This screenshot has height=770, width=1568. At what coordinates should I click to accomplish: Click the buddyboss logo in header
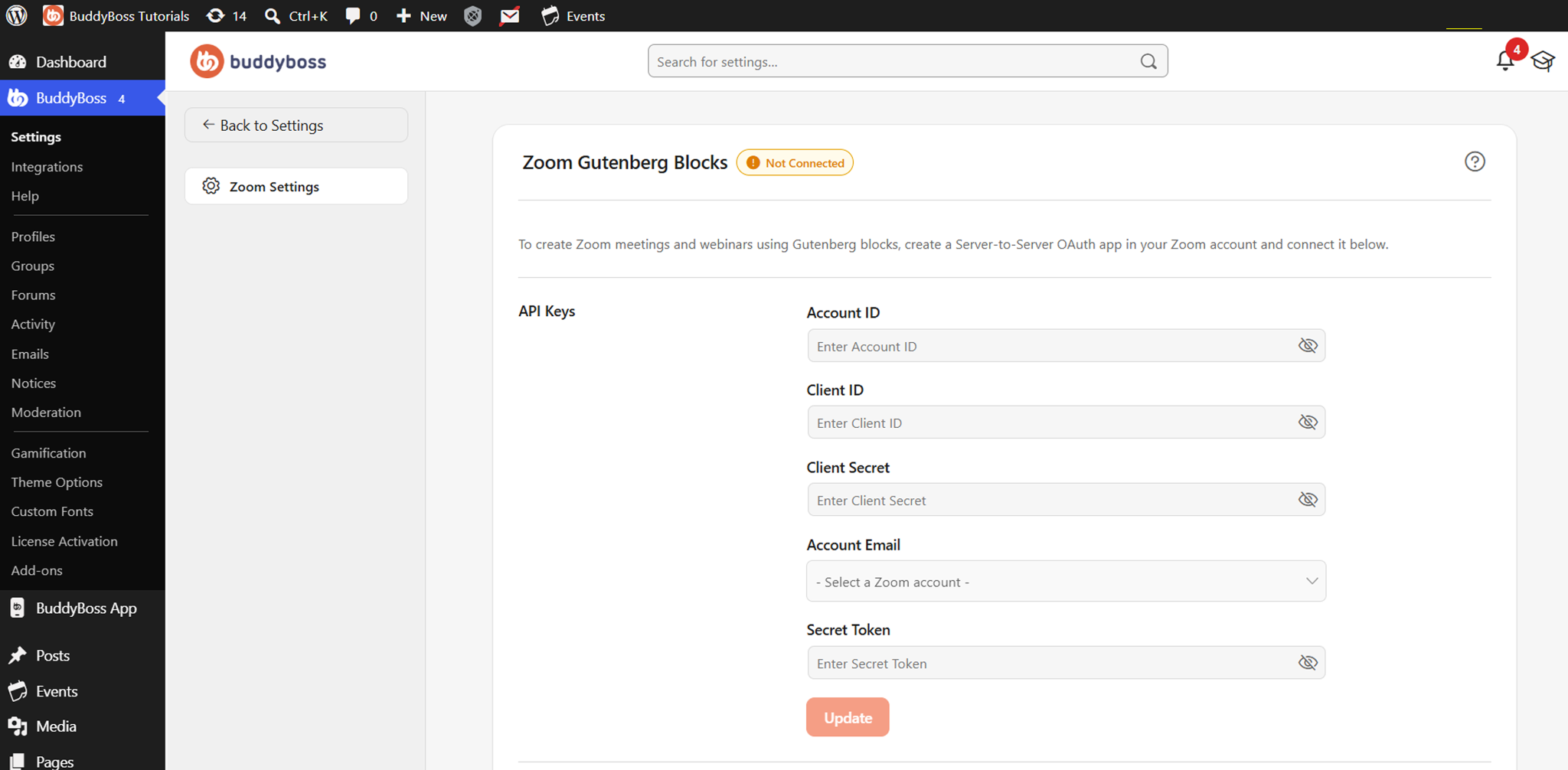point(258,61)
